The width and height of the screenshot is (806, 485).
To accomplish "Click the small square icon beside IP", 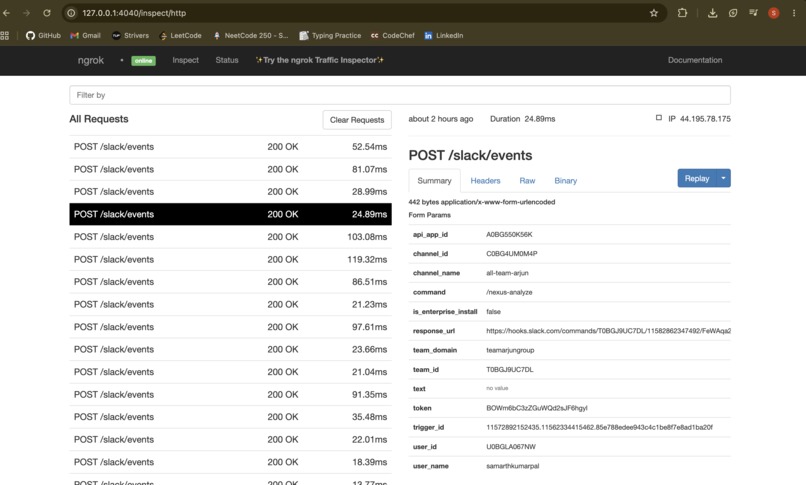I will point(658,118).
